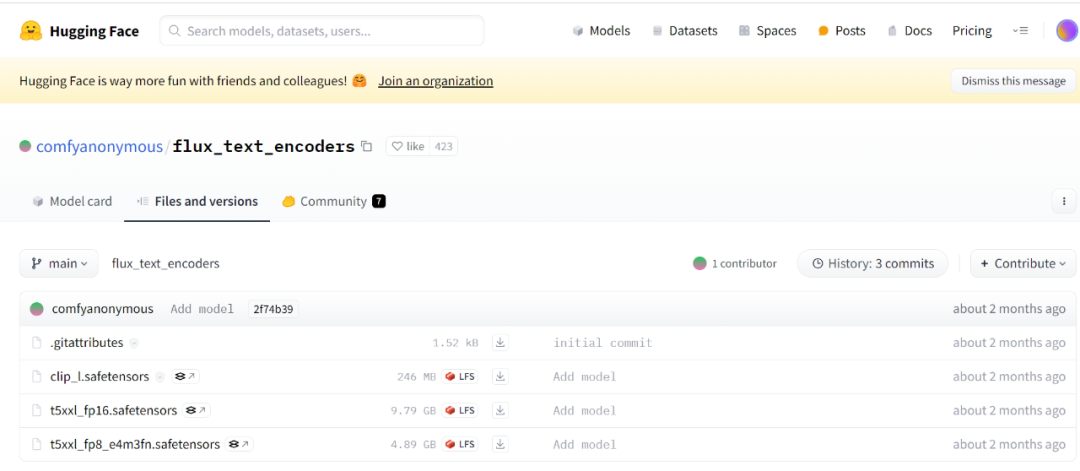The width and height of the screenshot is (1080, 471).
Task: Click the comfyanonymous avatar beside the repo title
Action: 25,146
